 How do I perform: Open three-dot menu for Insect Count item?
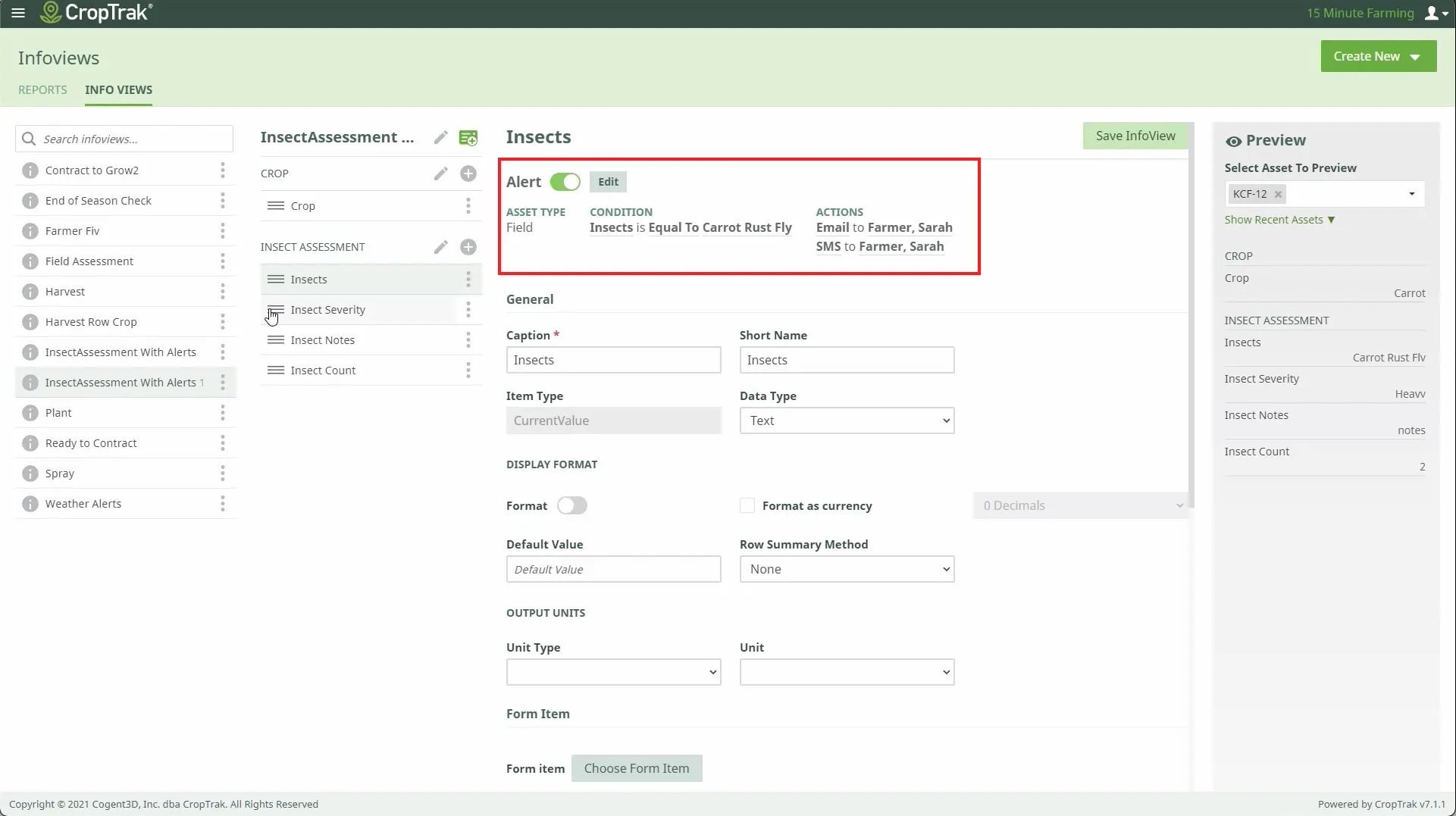[468, 370]
